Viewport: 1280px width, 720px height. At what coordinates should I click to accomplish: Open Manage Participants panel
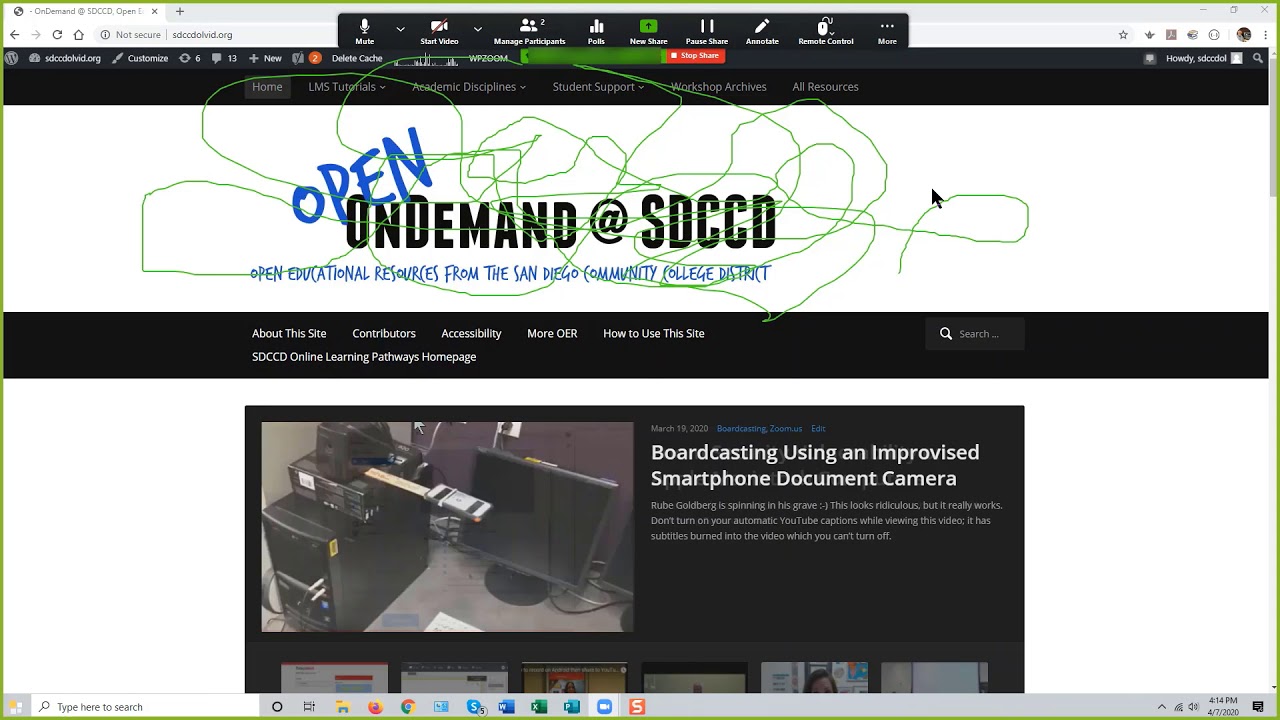click(529, 31)
